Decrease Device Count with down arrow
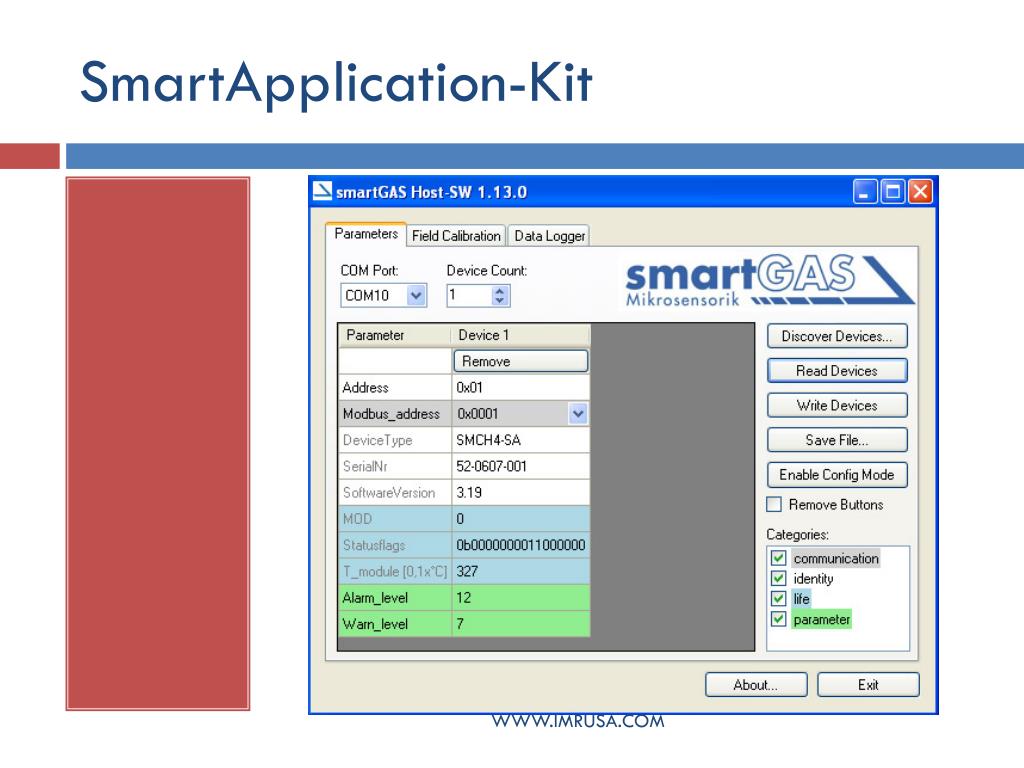Image resolution: width=1024 pixels, height=768 pixels. pyautogui.click(x=500, y=300)
